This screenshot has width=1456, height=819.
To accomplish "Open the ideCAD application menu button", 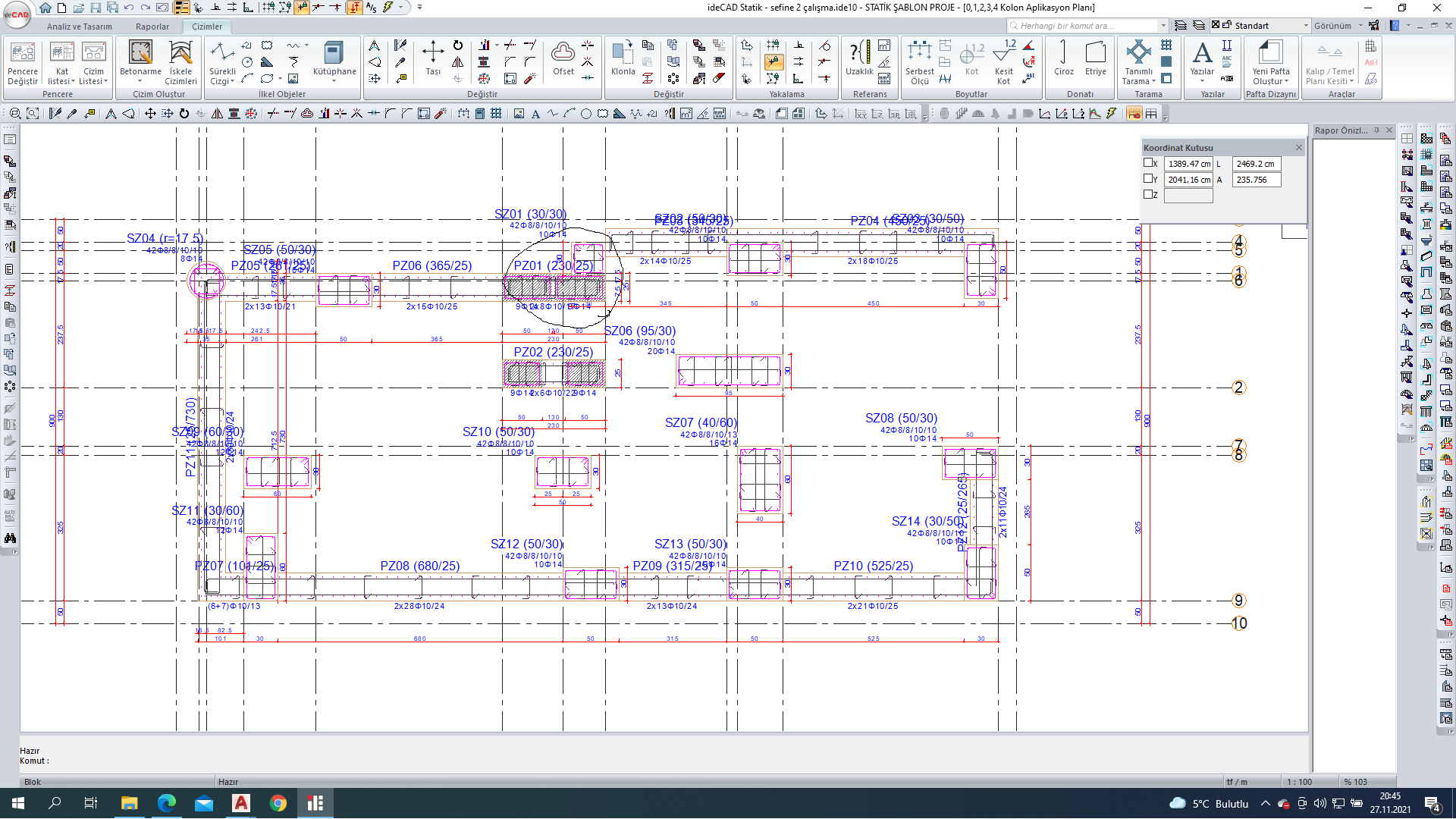I will (x=17, y=14).
